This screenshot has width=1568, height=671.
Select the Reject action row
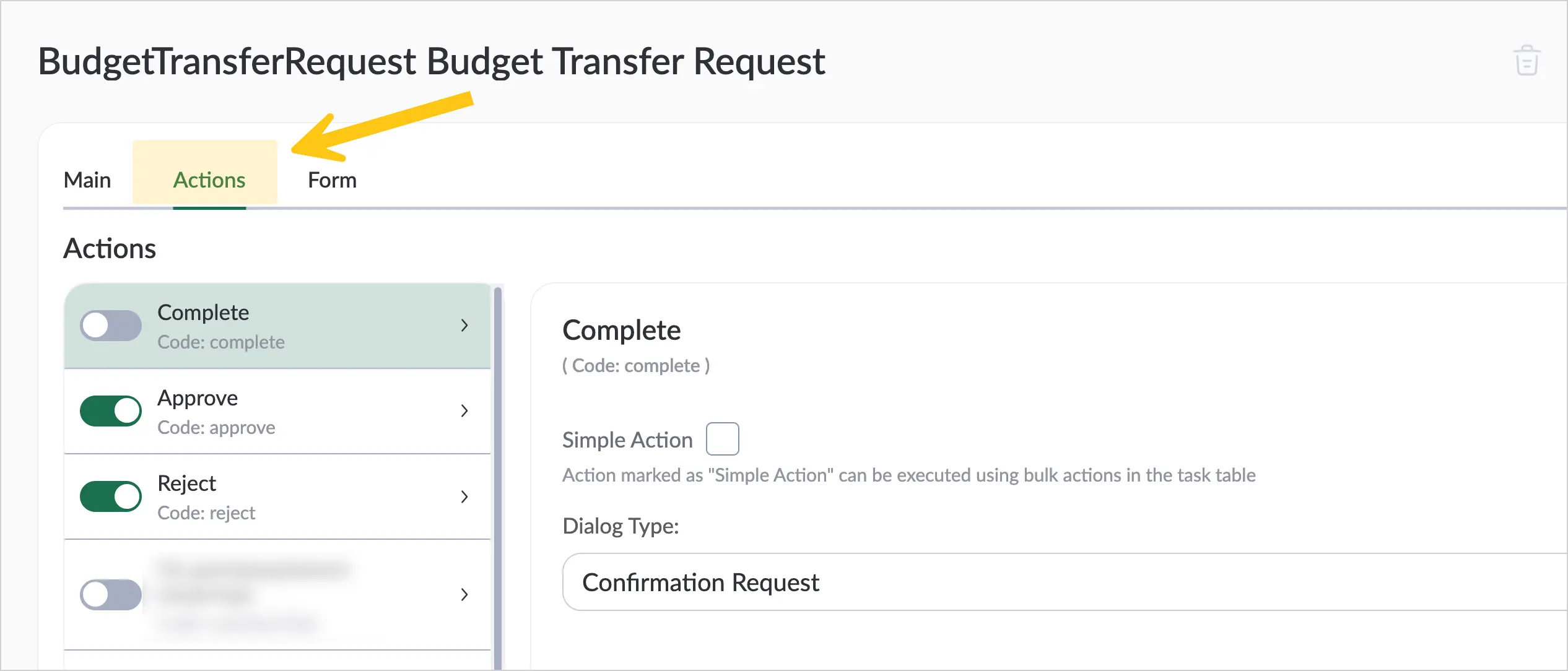click(277, 497)
